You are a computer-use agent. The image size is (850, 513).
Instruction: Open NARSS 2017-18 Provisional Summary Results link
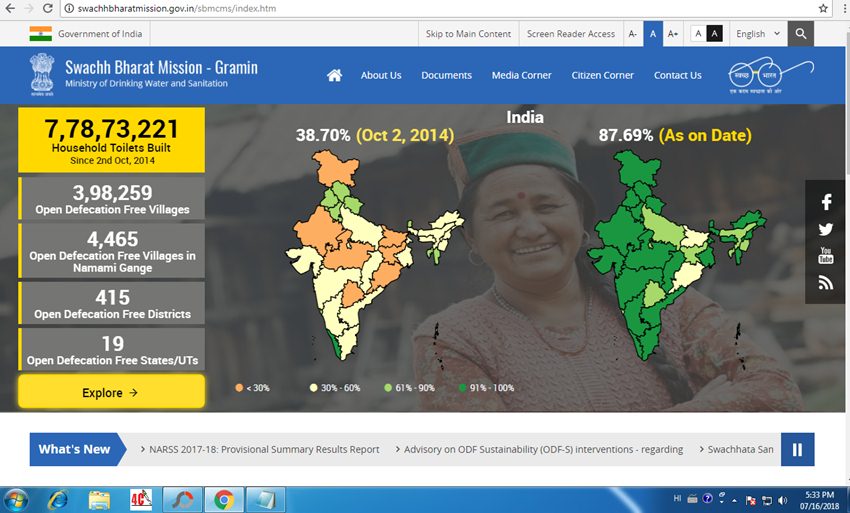click(x=264, y=450)
